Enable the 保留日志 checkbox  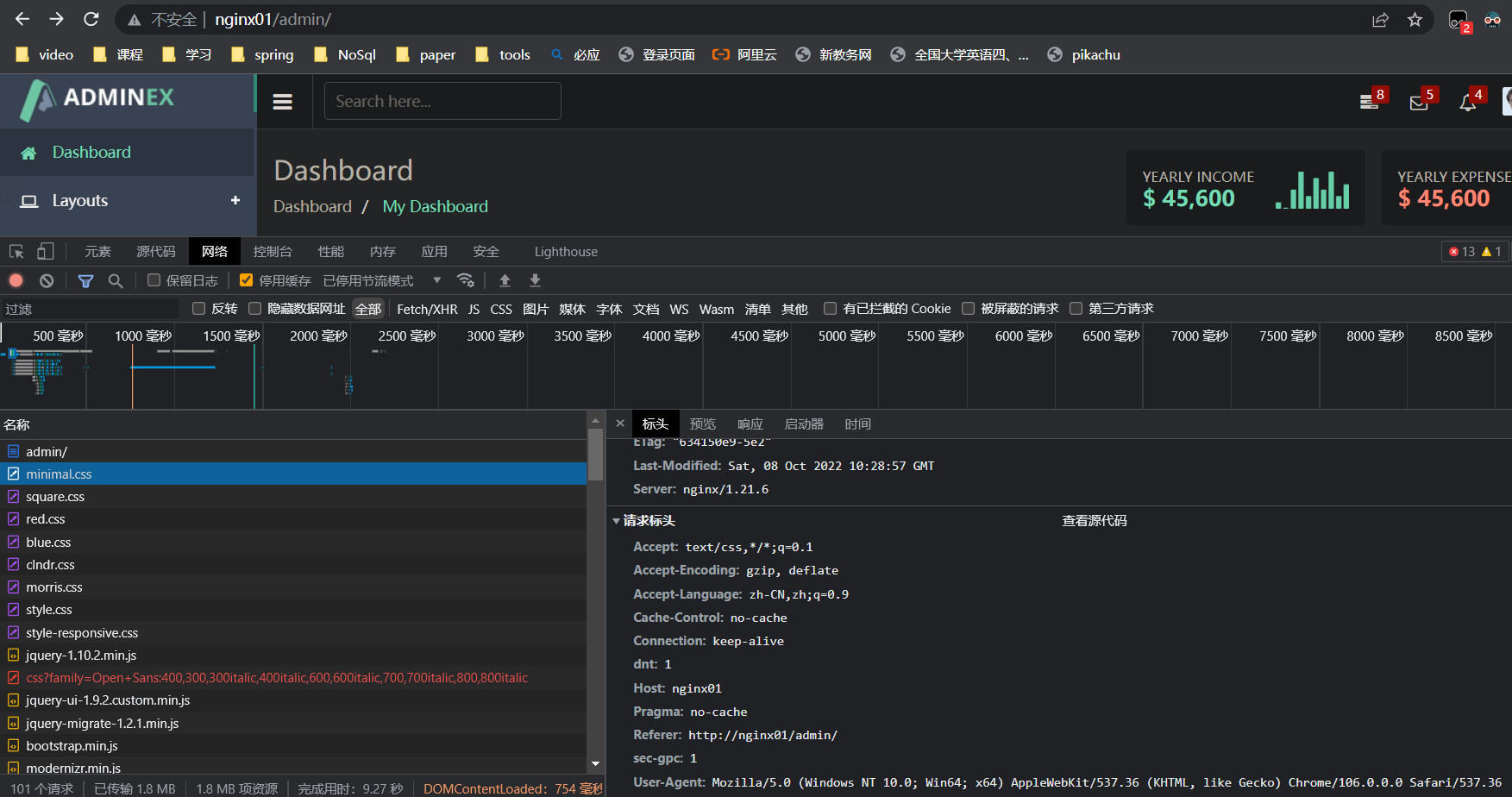154,280
